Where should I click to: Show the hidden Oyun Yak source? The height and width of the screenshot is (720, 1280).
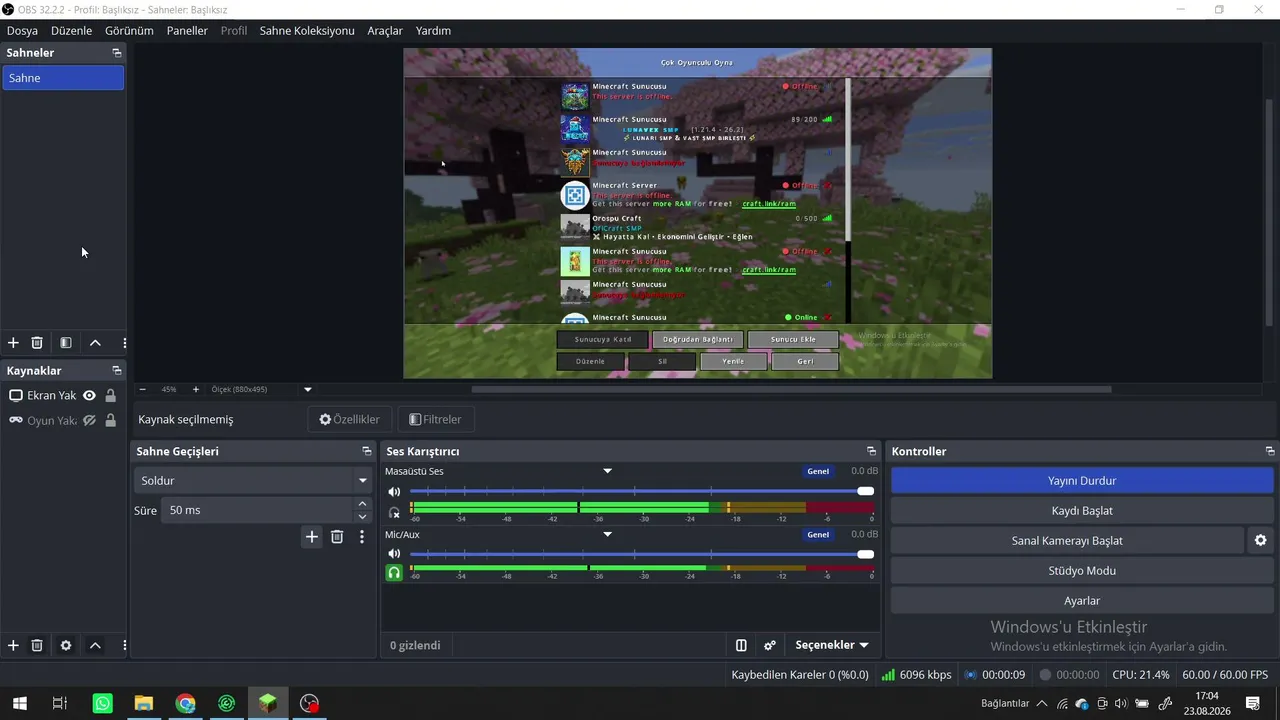pos(89,421)
